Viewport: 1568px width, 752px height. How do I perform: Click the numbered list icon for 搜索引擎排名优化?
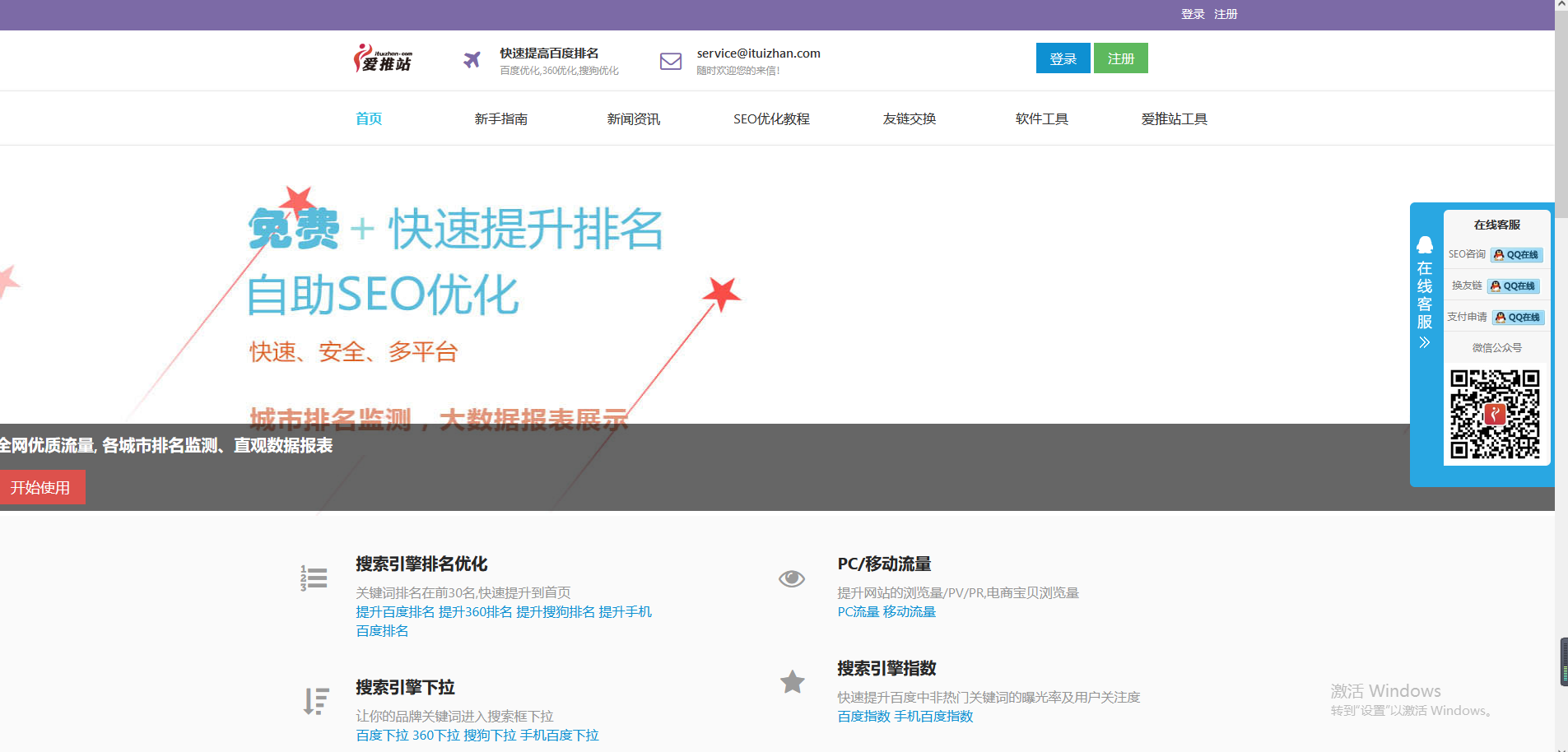(x=314, y=578)
